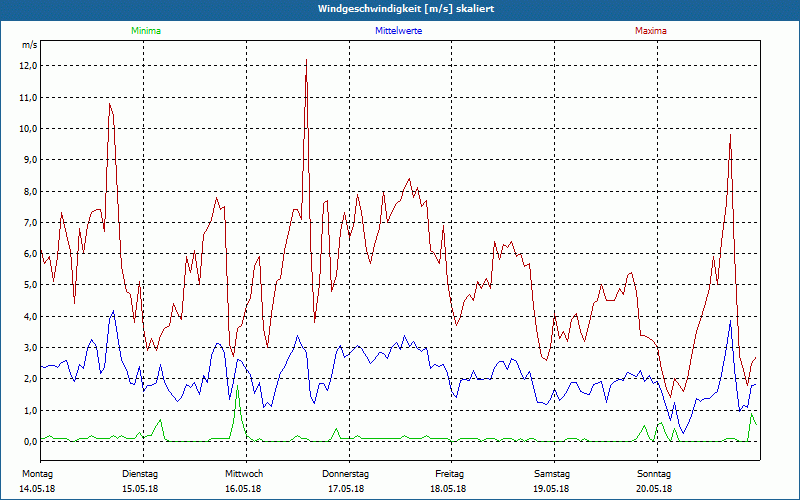Click the '6,0' y-axis label
This screenshot has width=800, height=500.
click(x=30, y=254)
